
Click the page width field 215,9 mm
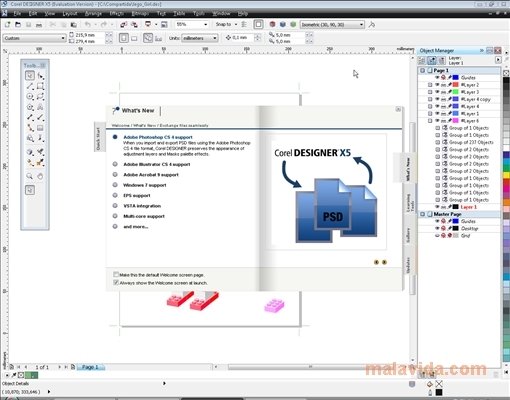pyautogui.click(x=90, y=35)
